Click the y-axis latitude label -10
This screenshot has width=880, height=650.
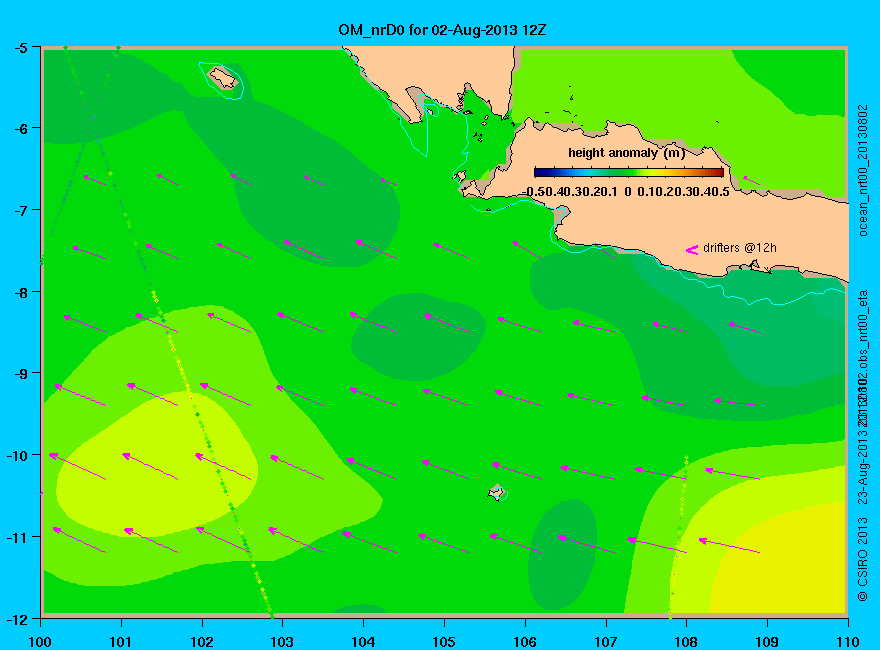tap(17, 455)
